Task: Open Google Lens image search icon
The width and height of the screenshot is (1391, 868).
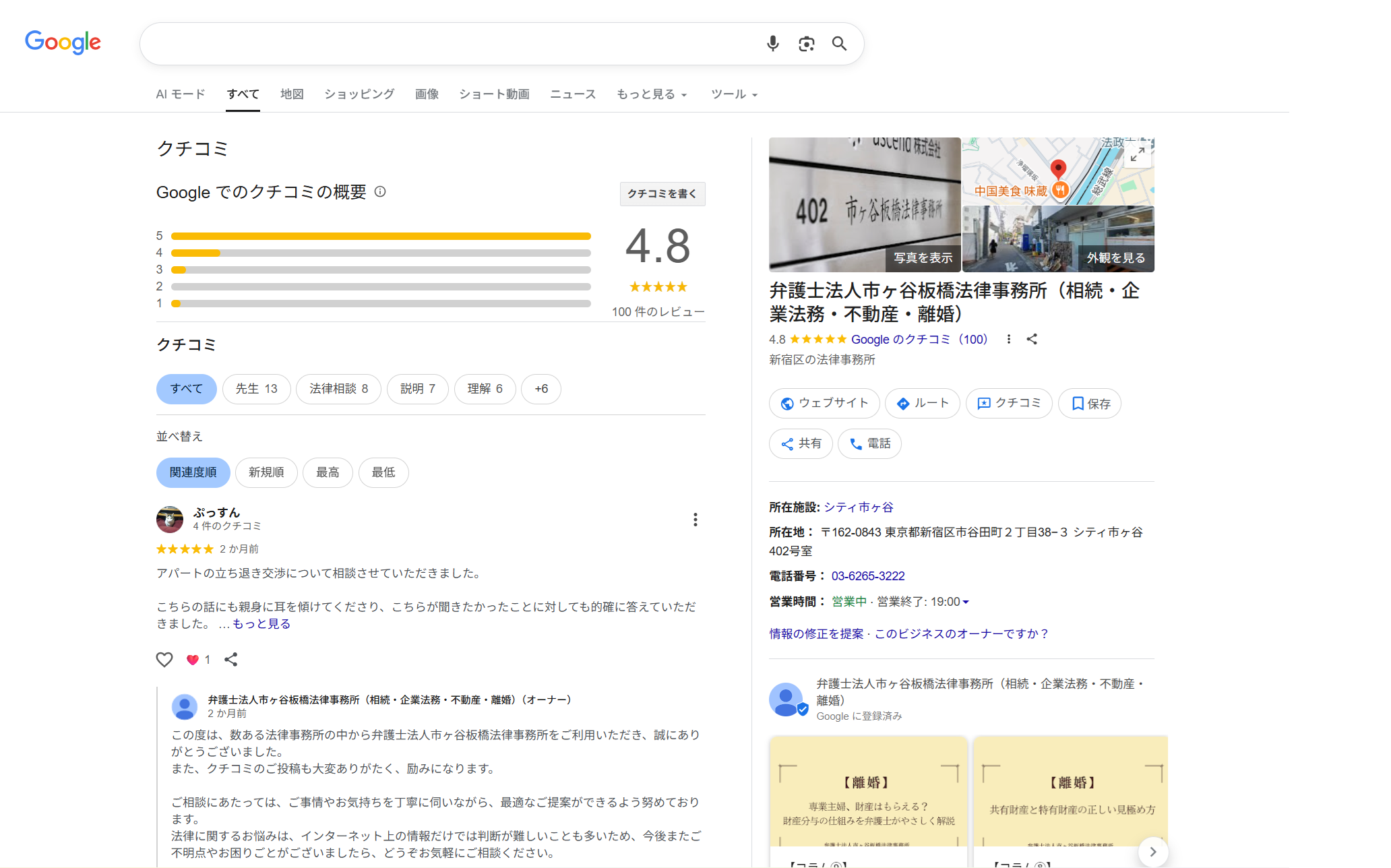Action: coord(806,44)
